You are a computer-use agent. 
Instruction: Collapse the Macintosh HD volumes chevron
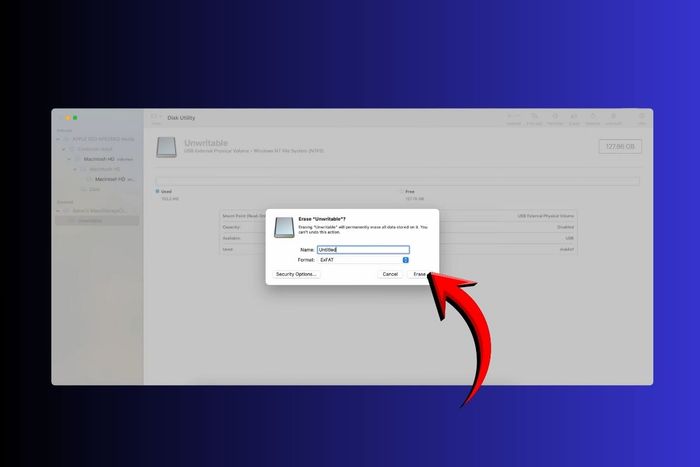click(69, 159)
